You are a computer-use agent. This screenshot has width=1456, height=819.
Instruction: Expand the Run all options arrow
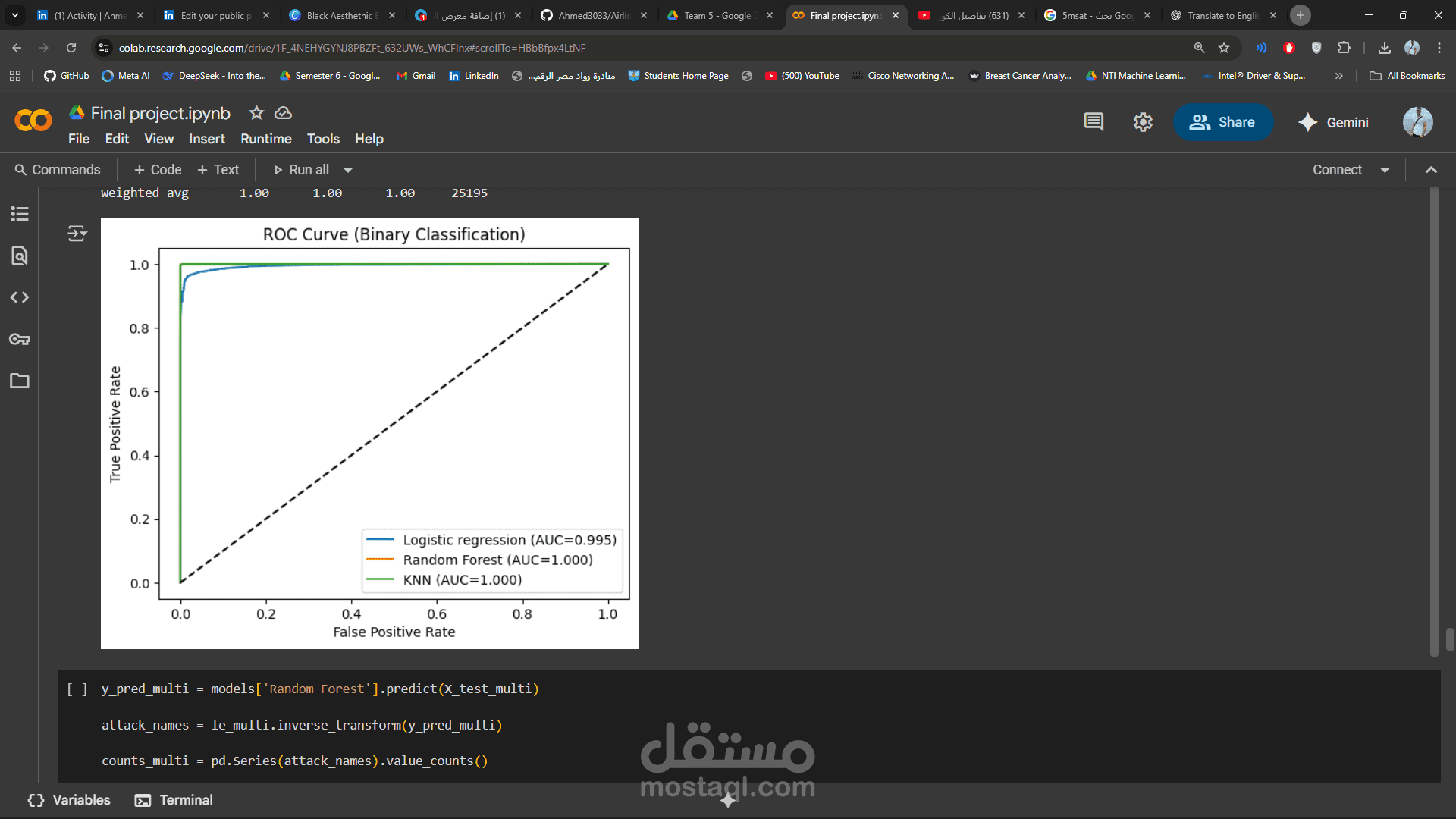coord(348,170)
